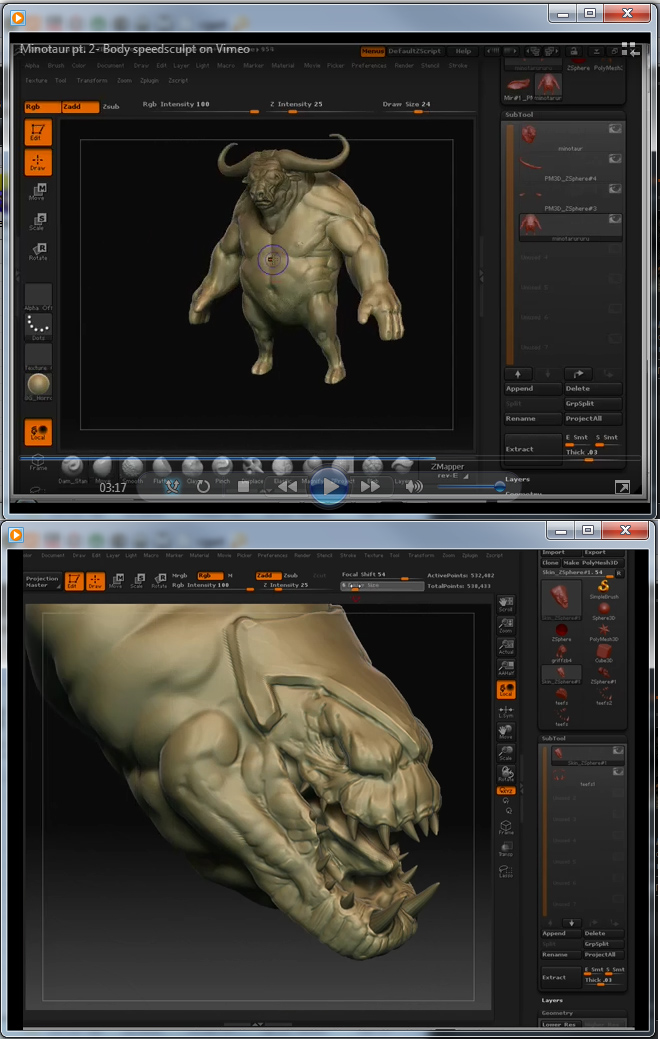
Task: Expand the Geometry section in the creature-head window
Action: tap(557, 1013)
